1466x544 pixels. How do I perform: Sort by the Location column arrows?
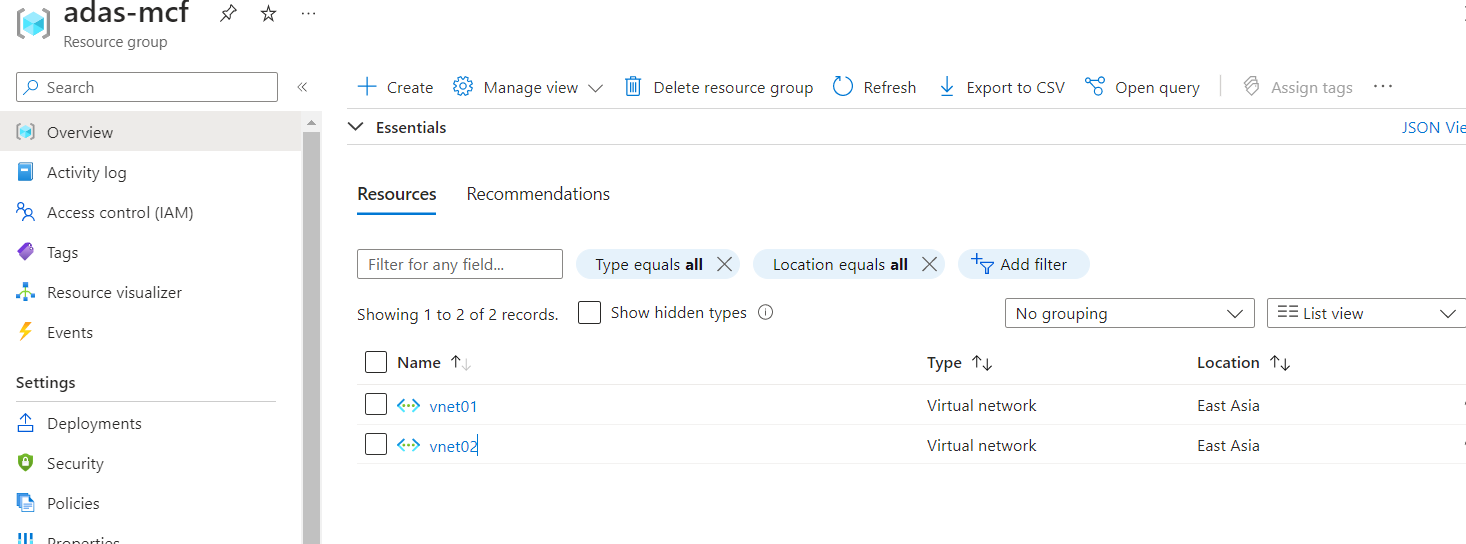[1280, 363]
